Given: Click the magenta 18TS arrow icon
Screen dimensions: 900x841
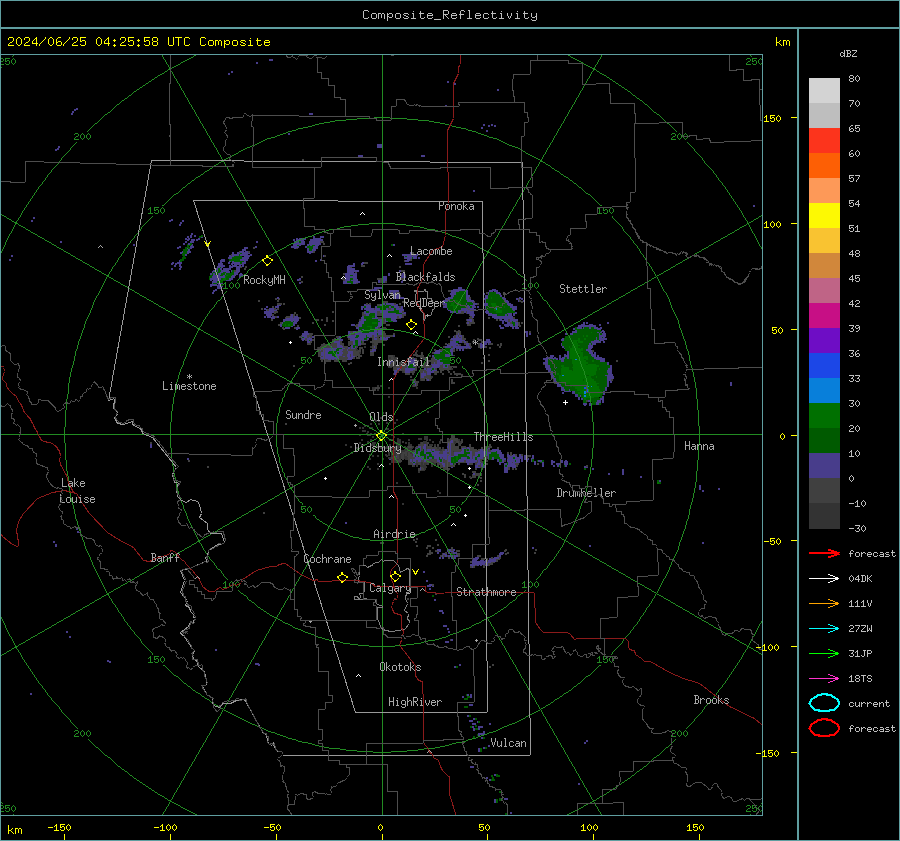Looking at the screenshot, I should pos(824,679).
